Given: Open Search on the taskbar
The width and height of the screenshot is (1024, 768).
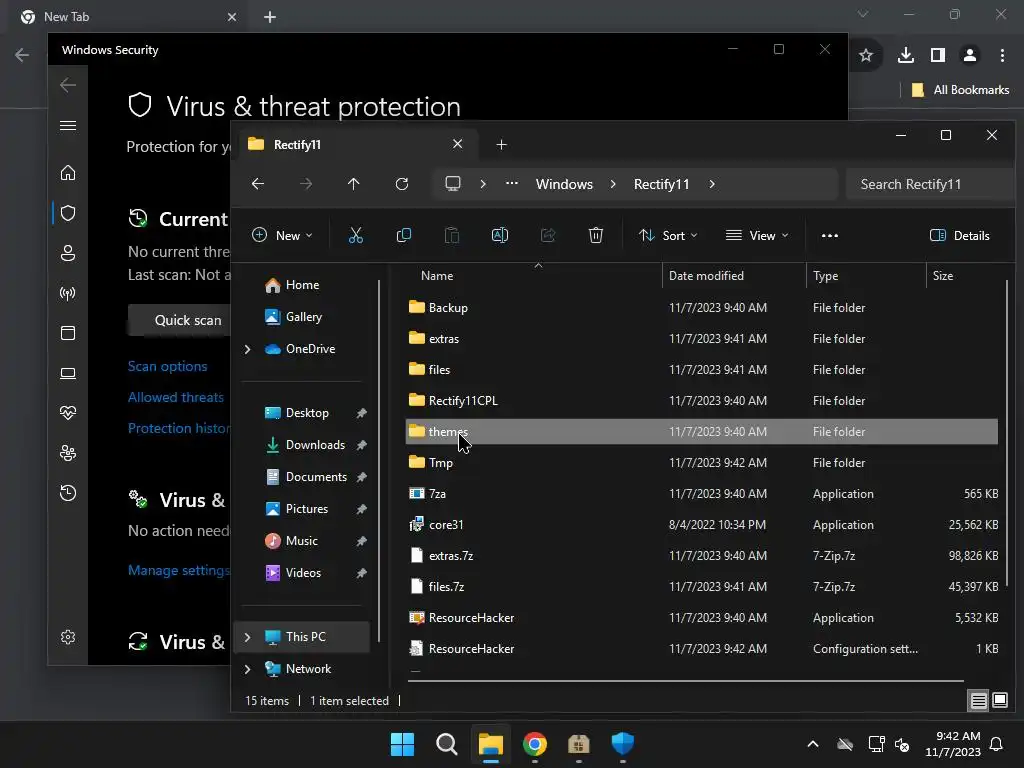Looking at the screenshot, I should [447, 744].
